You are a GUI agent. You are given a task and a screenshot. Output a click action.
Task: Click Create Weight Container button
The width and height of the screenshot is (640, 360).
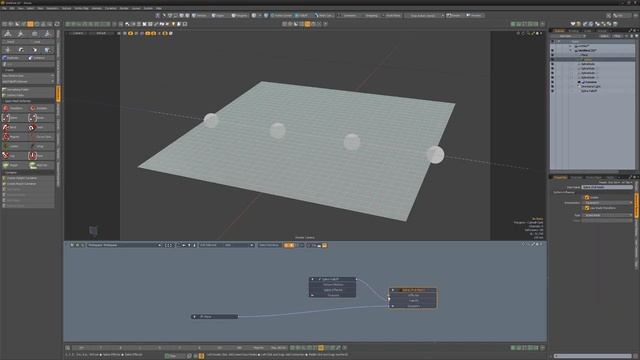click(x=28, y=178)
